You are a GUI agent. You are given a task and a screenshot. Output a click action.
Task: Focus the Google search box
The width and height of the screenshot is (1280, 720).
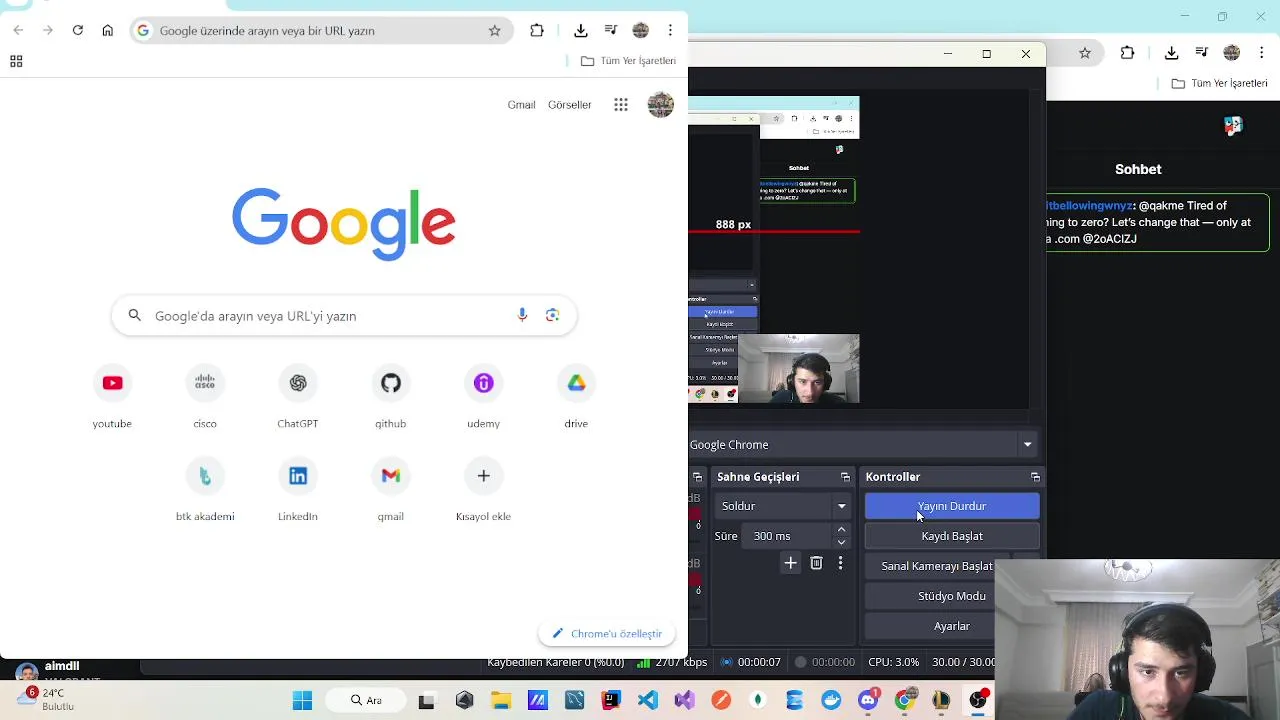pyautogui.click(x=344, y=316)
